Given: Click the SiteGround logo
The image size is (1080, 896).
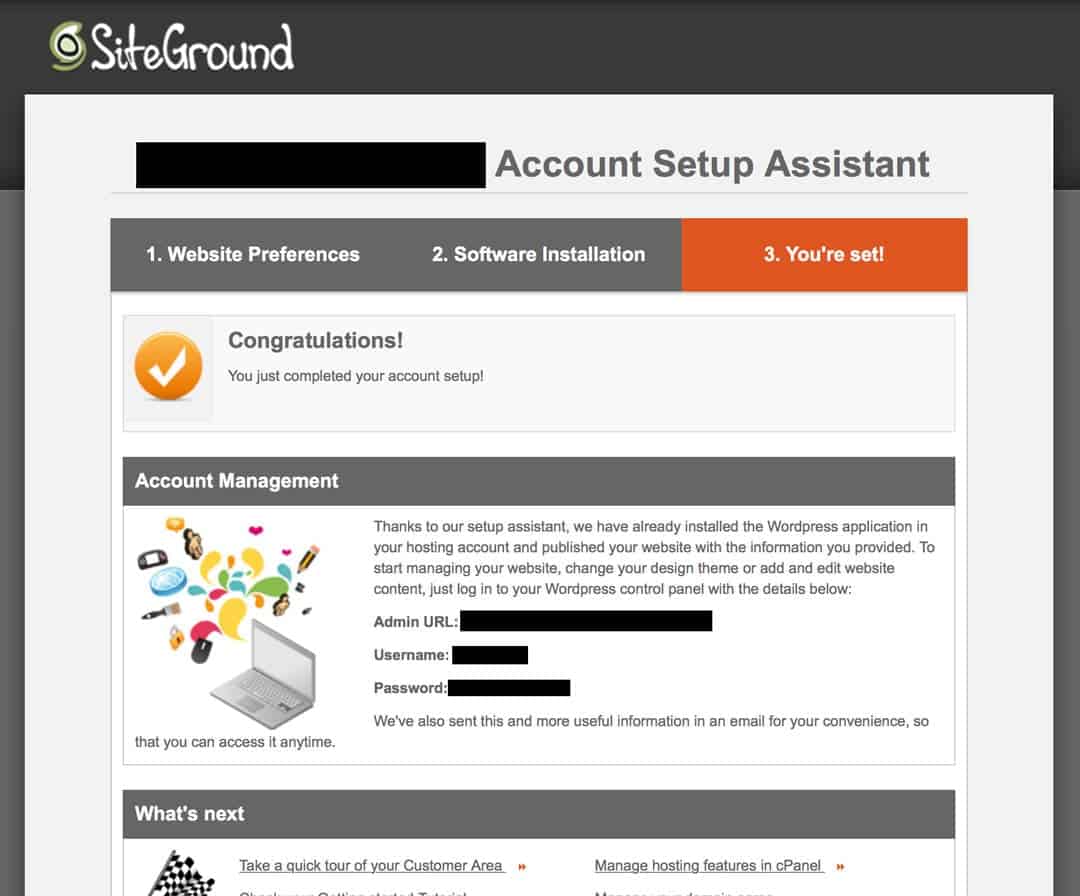Looking at the screenshot, I should [x=172, y=47].
